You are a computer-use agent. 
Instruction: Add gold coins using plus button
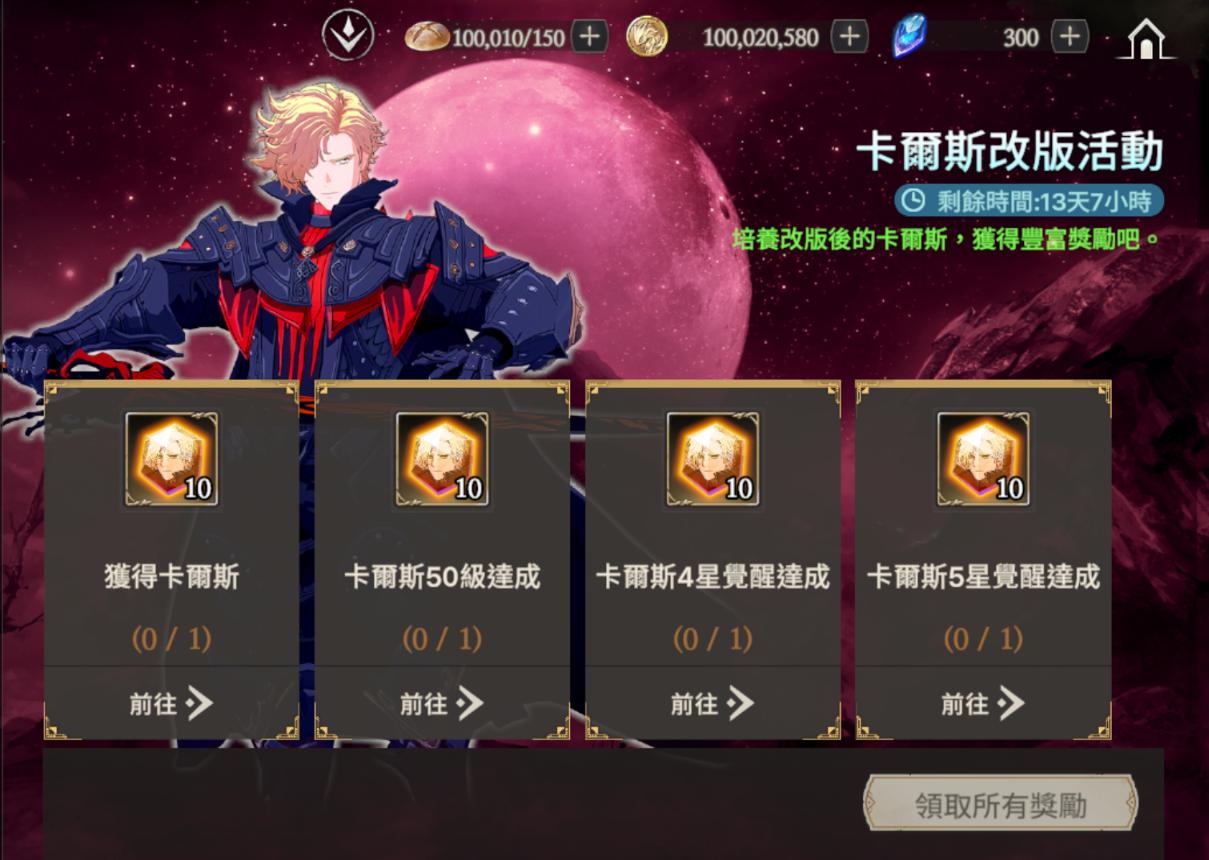(849, 37)
